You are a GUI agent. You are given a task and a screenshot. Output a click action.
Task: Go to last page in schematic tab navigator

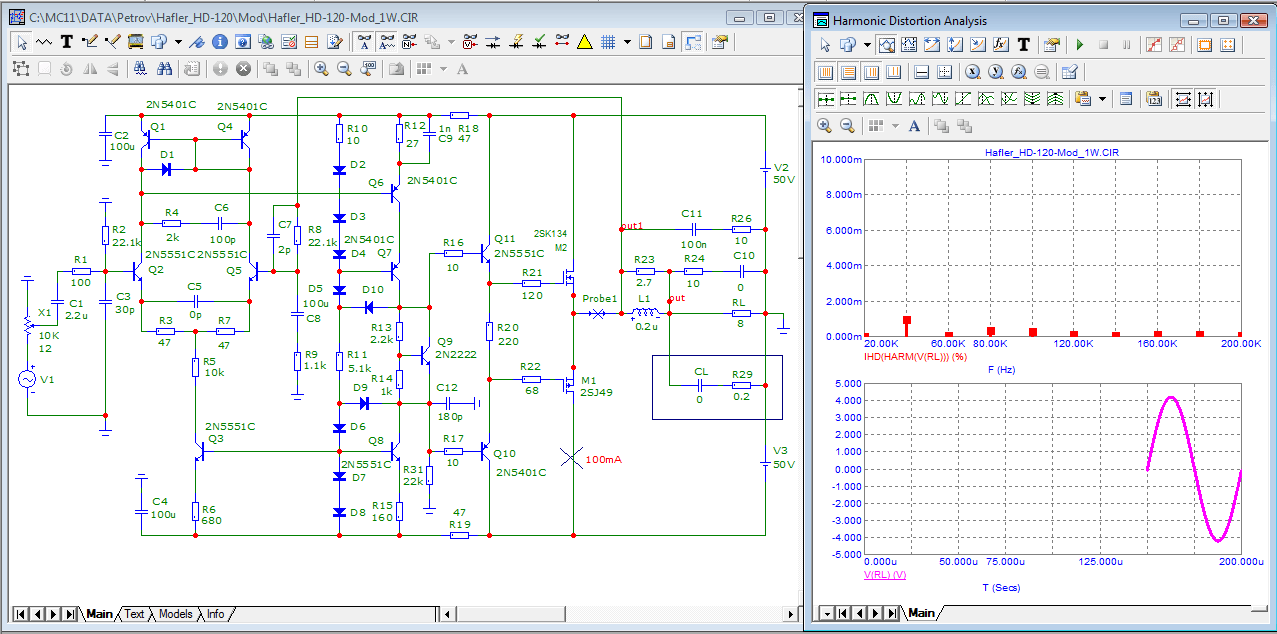click(x=70, y=614)
